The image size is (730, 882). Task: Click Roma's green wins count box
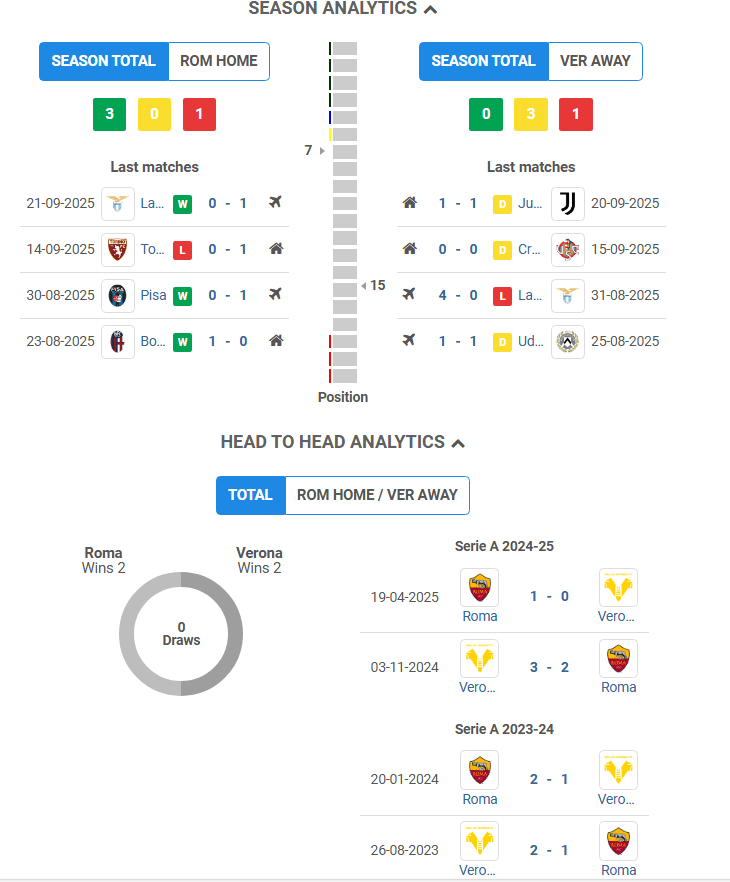click(110, 114)
